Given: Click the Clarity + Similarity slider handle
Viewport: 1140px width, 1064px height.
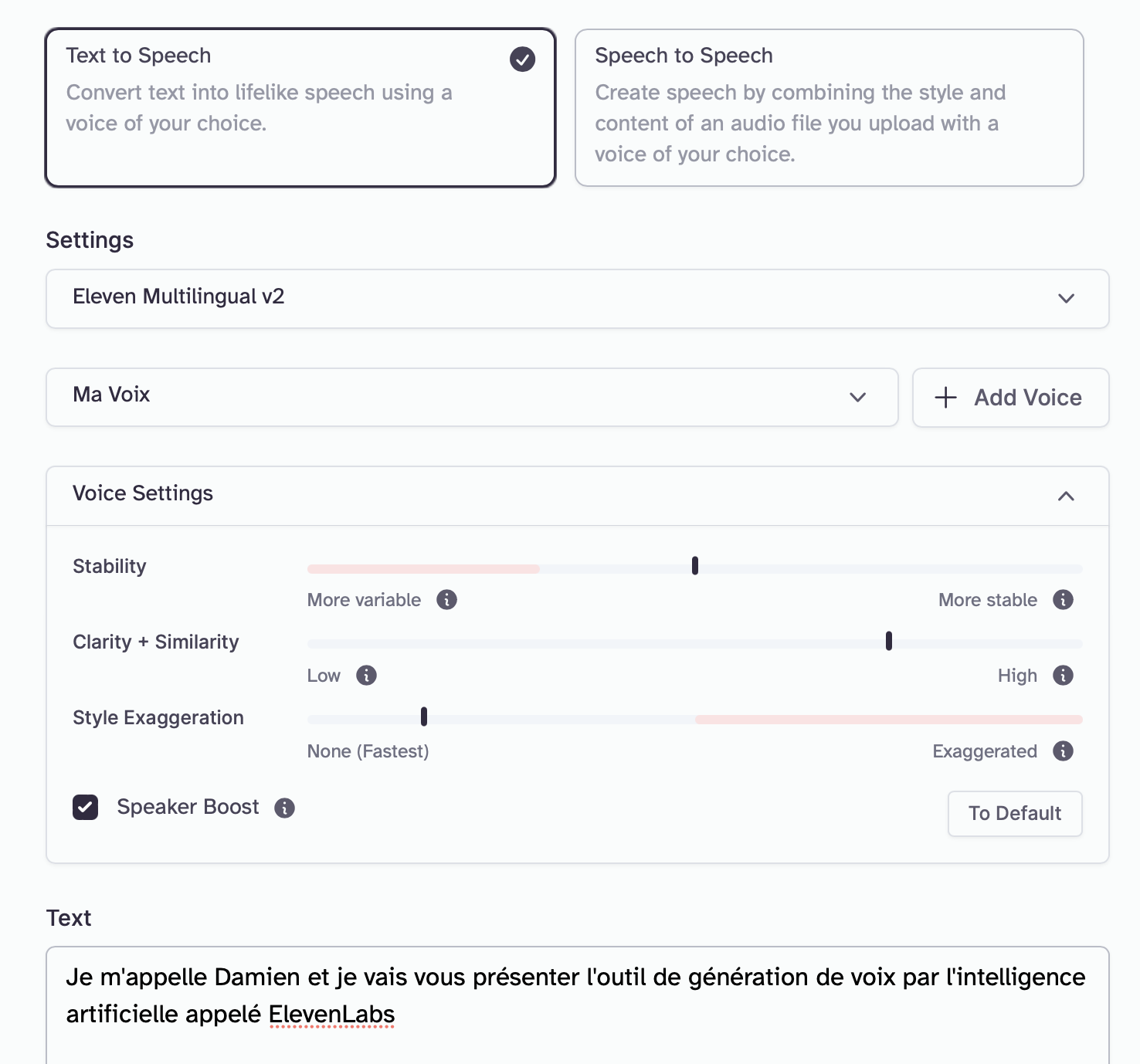Looking at the screenshot, I should [x=889, y=641].
